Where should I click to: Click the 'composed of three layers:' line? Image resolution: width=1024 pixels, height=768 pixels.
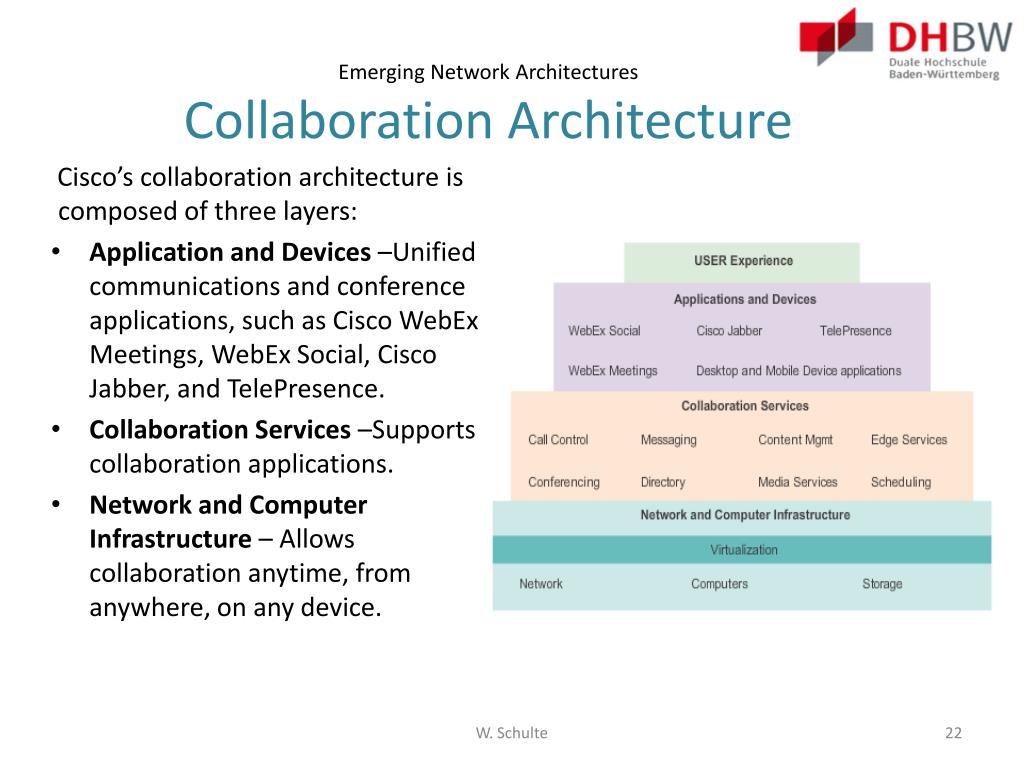click(207, 212)
